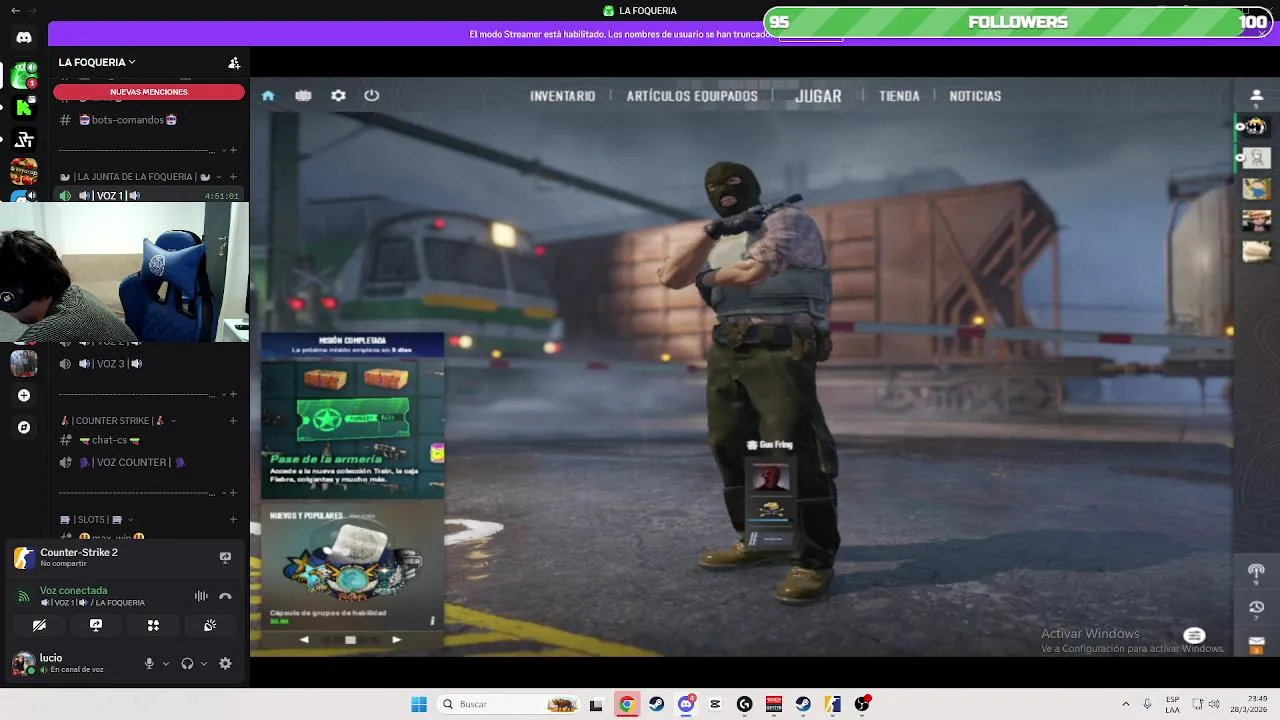Screen dimensions: 1280x720
Task: Click the lucio user avatar
Action: pyautogui.click(x=22, y=663)
